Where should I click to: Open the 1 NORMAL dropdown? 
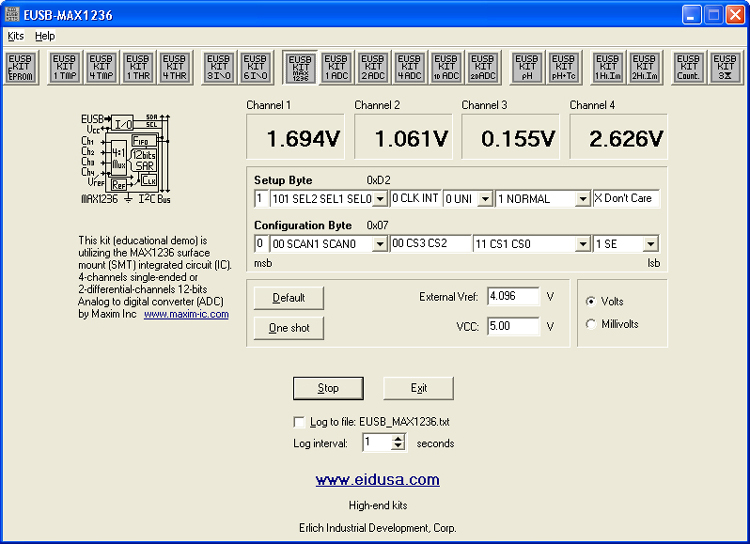click(582, 199)
